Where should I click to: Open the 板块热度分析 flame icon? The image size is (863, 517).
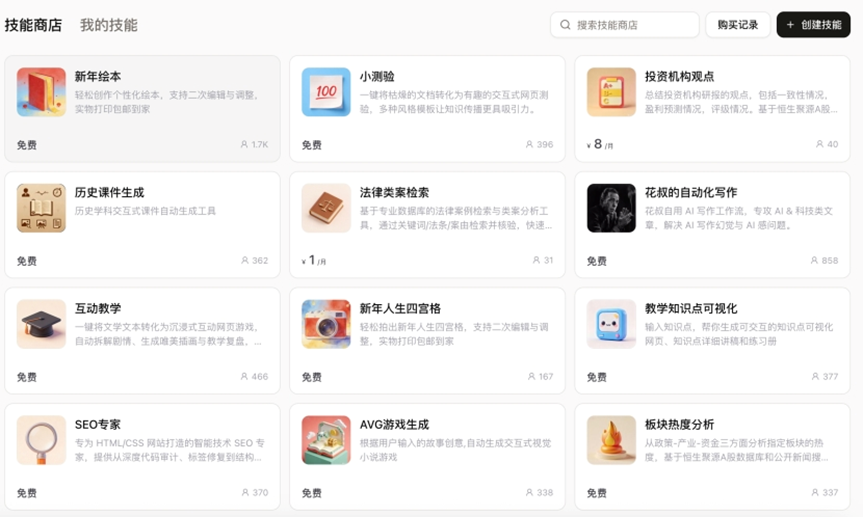point(611,440)
